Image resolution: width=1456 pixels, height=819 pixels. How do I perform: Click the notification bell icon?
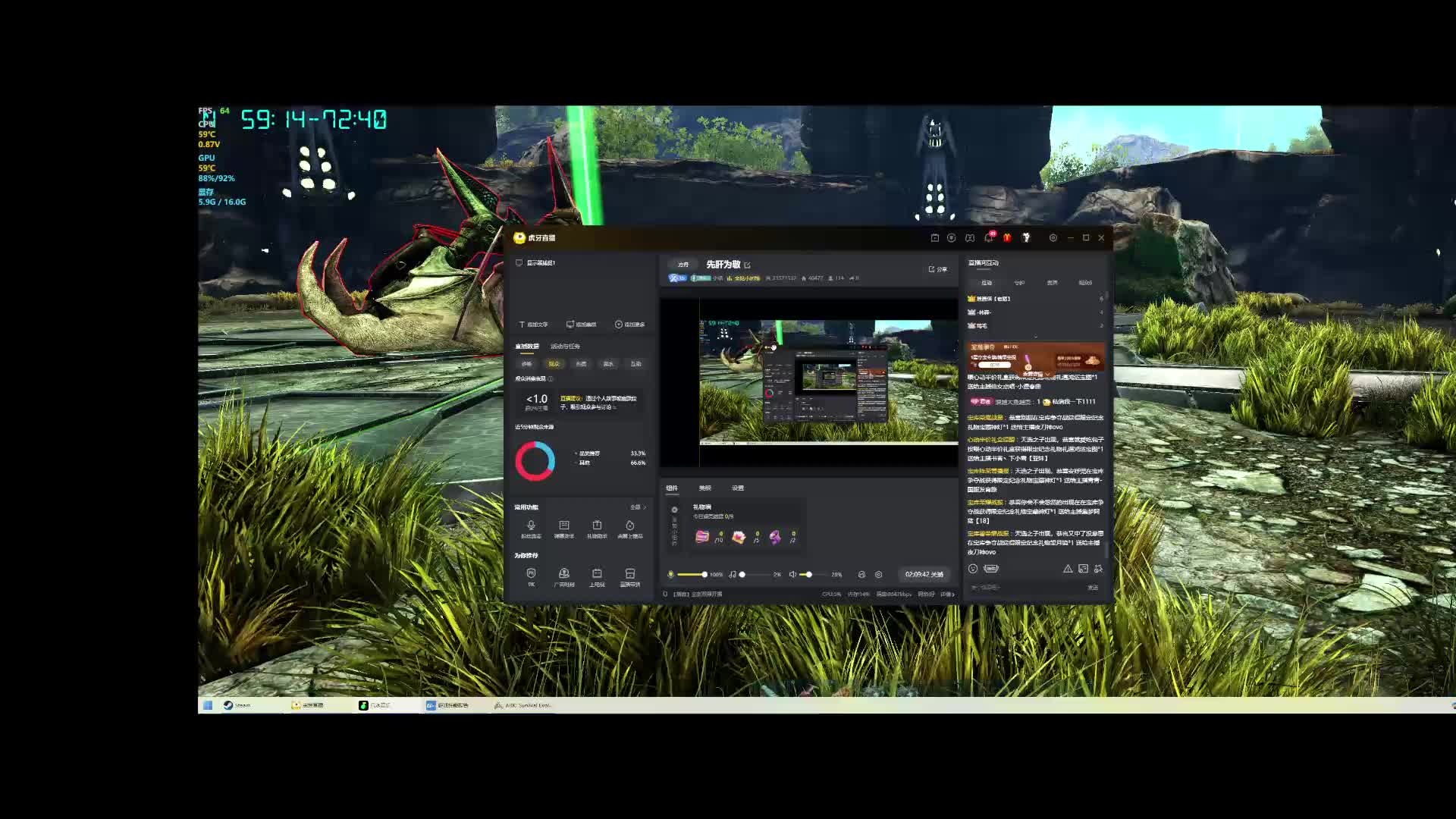pos(988,238)
